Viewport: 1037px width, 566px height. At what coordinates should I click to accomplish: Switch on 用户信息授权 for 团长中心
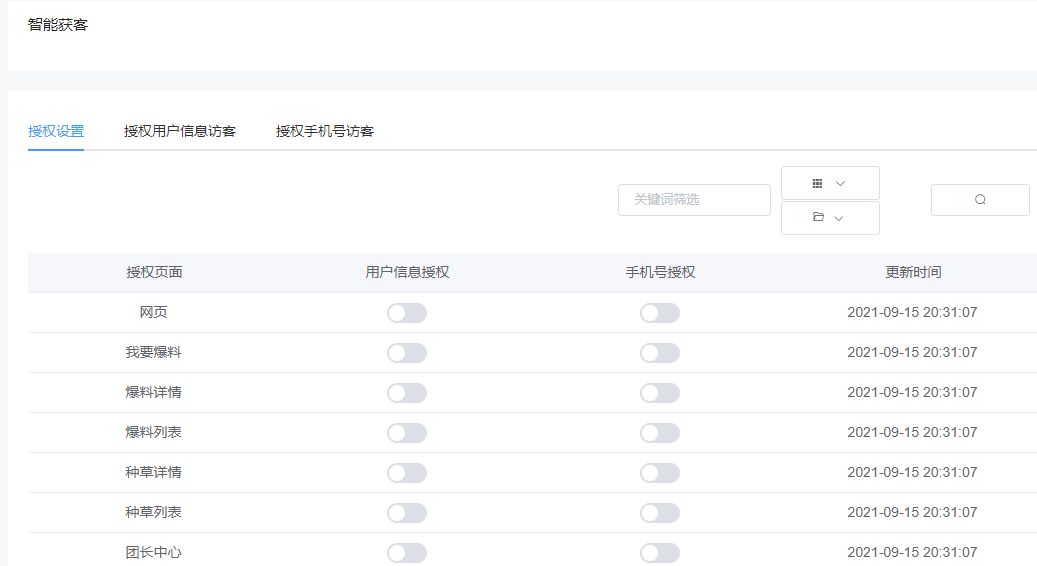(407, 553)
